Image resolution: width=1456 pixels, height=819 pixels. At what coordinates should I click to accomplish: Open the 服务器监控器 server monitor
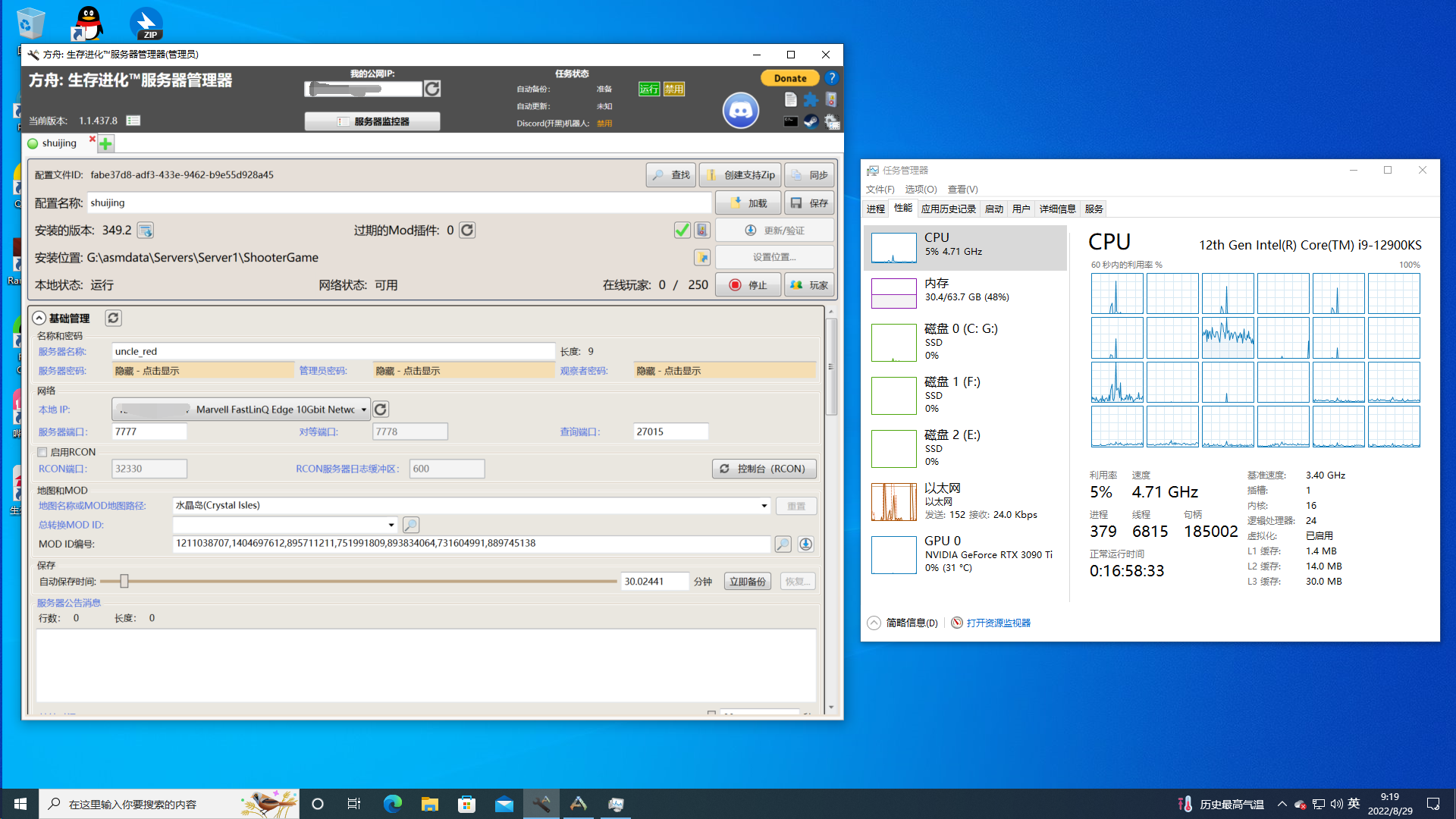372,121
